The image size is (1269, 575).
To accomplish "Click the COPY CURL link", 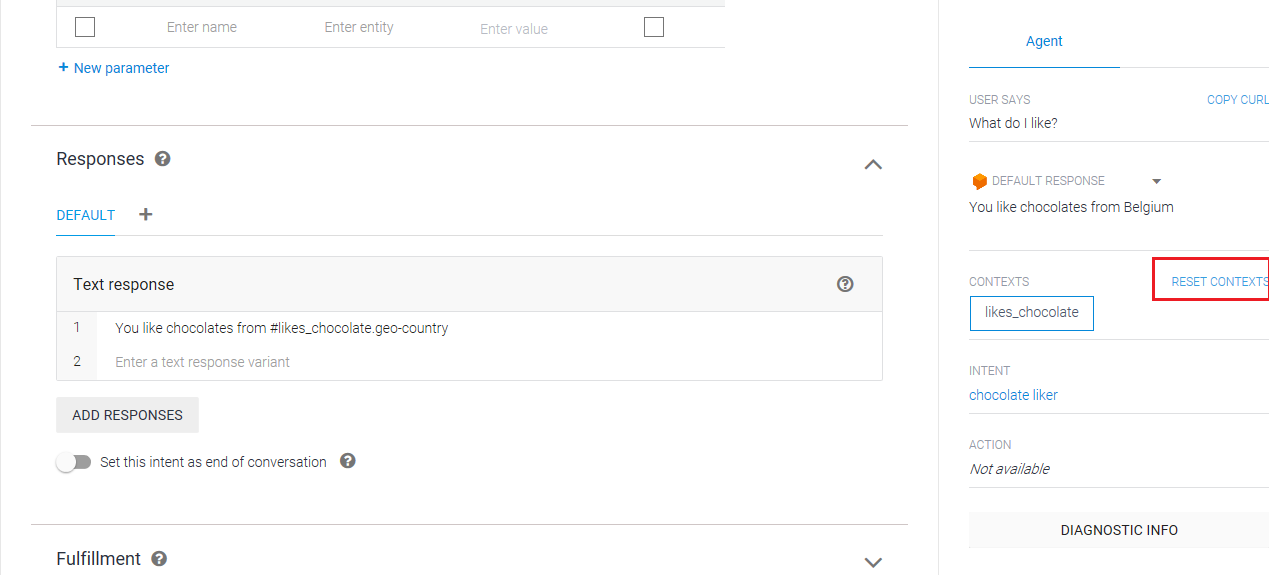I will 1237,100.
